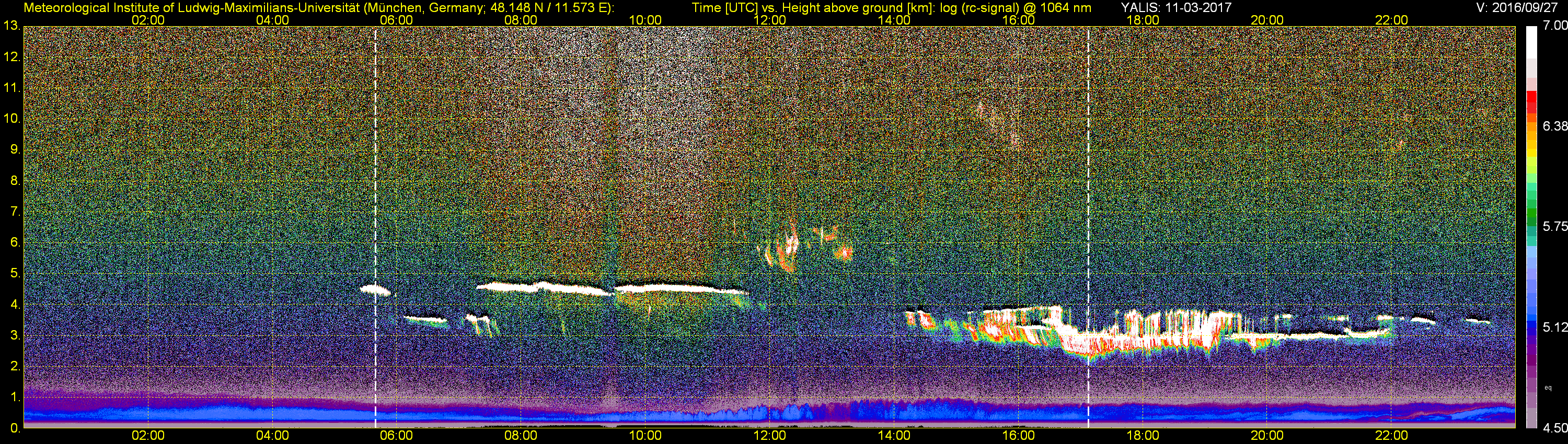Screen dimensions: 1568x444
Task: Click the 04:00 label on the upper time axis
Action: click(272, 20)
